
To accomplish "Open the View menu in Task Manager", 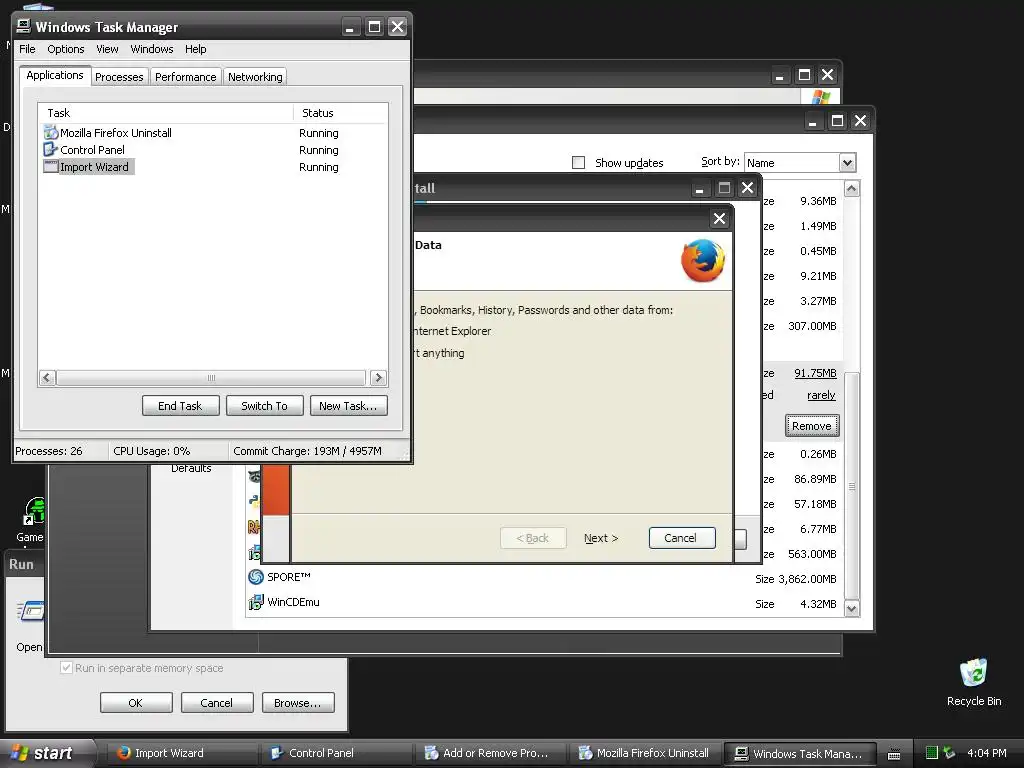I will (107, 49).
